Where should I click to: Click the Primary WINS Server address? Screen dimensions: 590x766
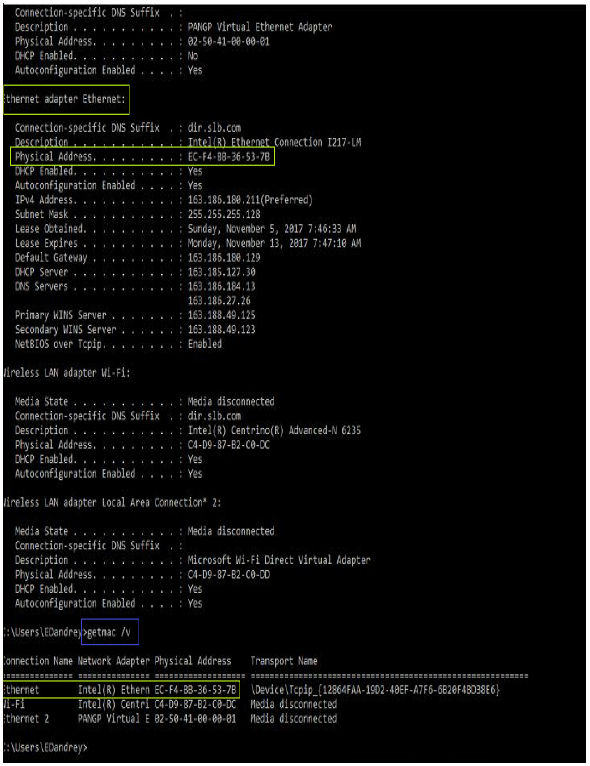[x=222, y=315]
